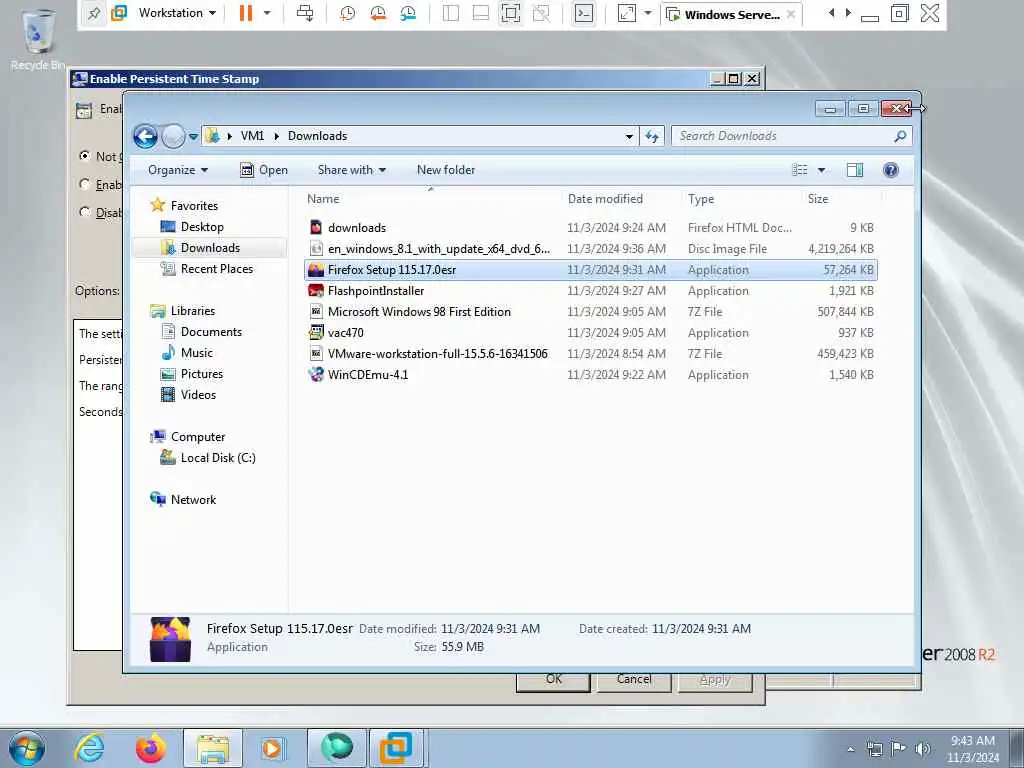Click VM1 in the address breadcrumb

(x=252, y=136)
